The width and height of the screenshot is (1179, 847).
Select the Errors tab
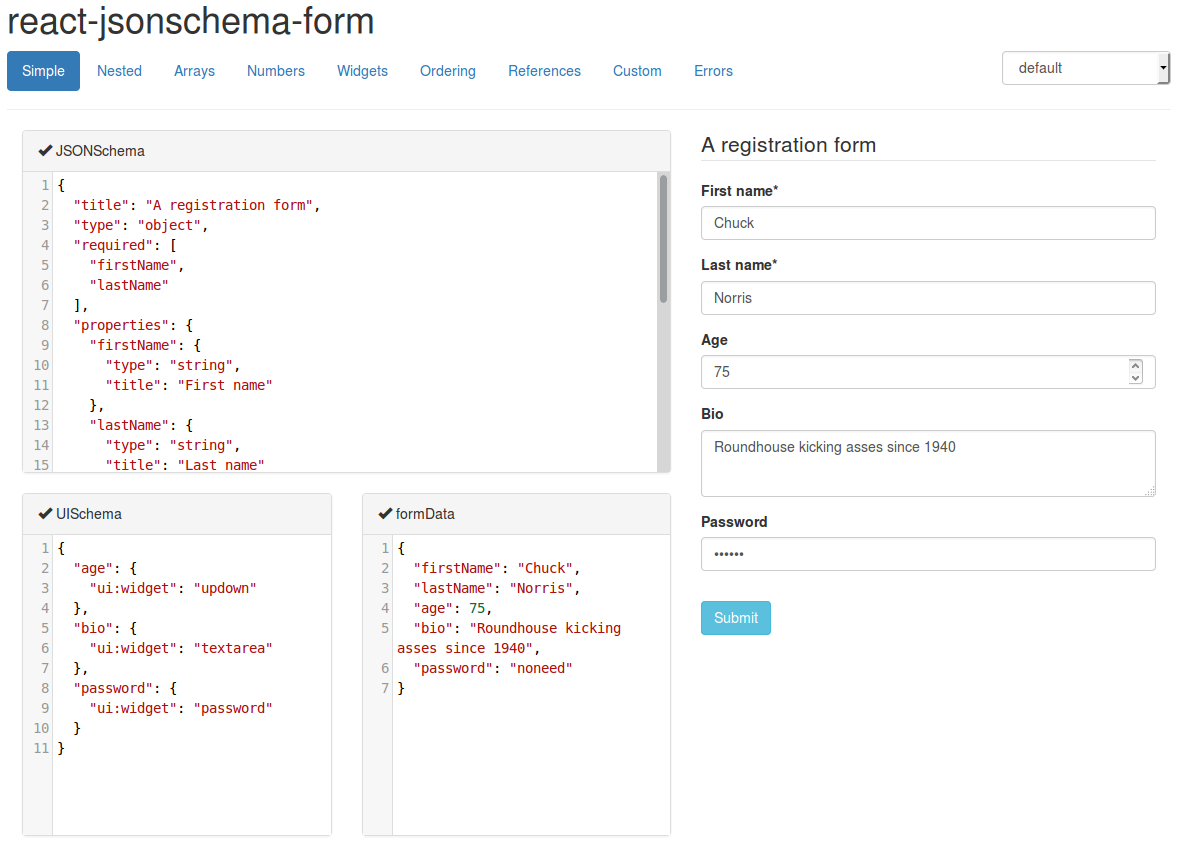713,71
